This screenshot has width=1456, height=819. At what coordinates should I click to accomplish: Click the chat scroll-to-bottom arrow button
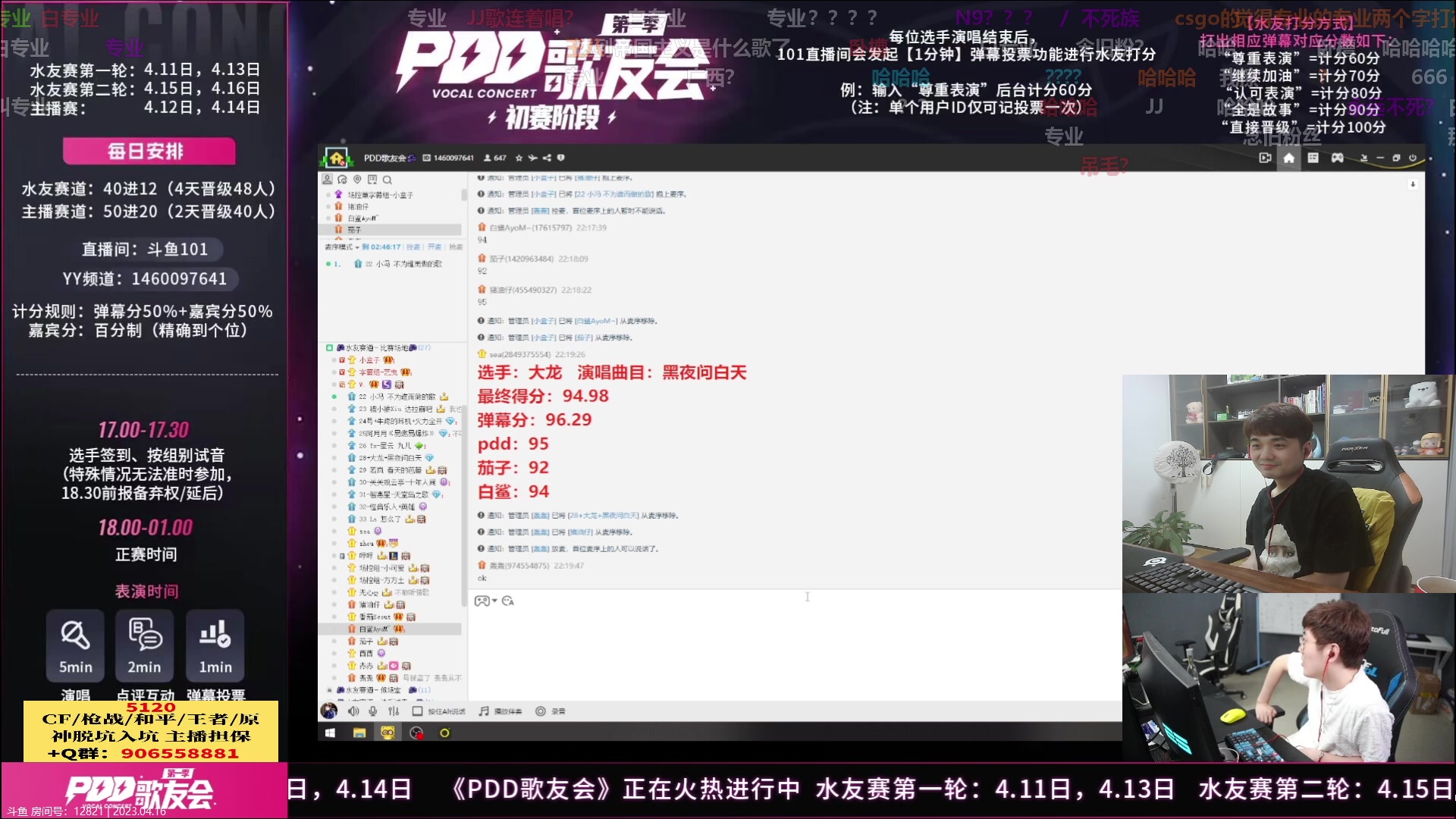coord(1413,184)
